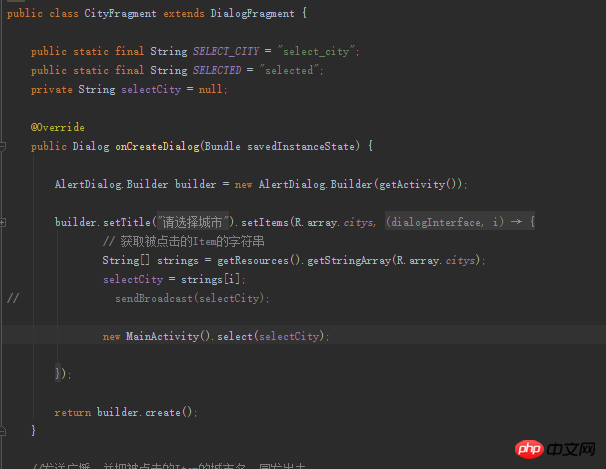Click the select method call on MainActivity
This screenshot has height=469, width=606.
[235, 336]
